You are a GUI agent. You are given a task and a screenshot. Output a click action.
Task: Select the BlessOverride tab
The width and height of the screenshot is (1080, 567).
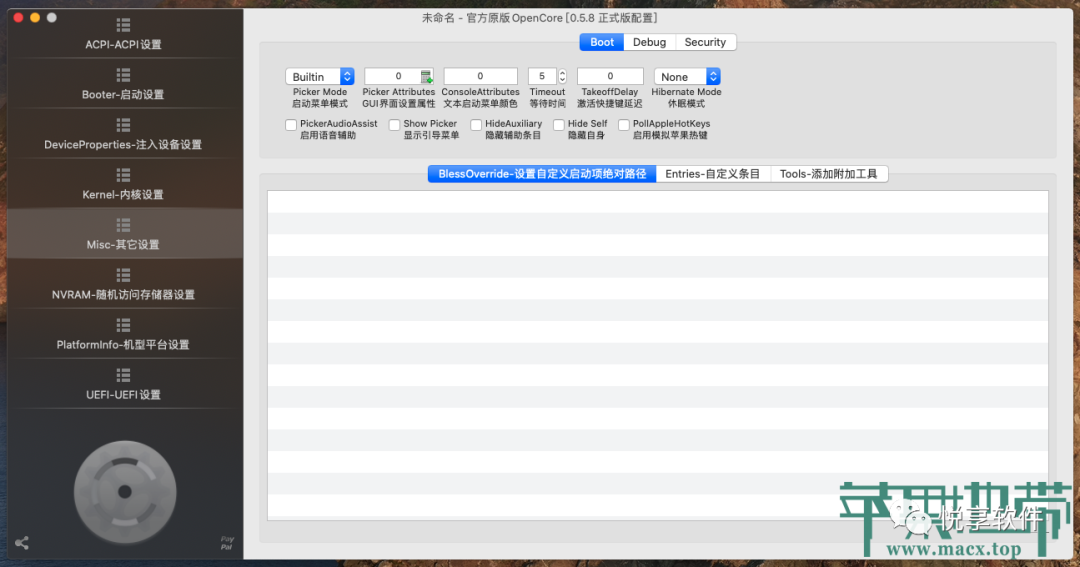542,174
